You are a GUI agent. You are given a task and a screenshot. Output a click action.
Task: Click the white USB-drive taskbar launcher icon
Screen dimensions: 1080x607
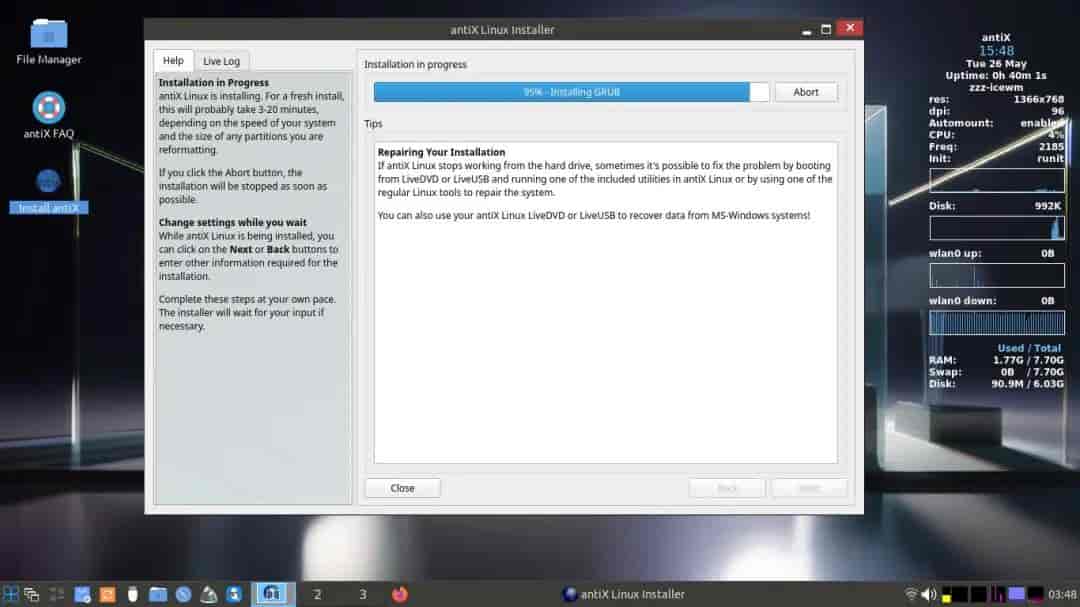[x=132, y=594]
